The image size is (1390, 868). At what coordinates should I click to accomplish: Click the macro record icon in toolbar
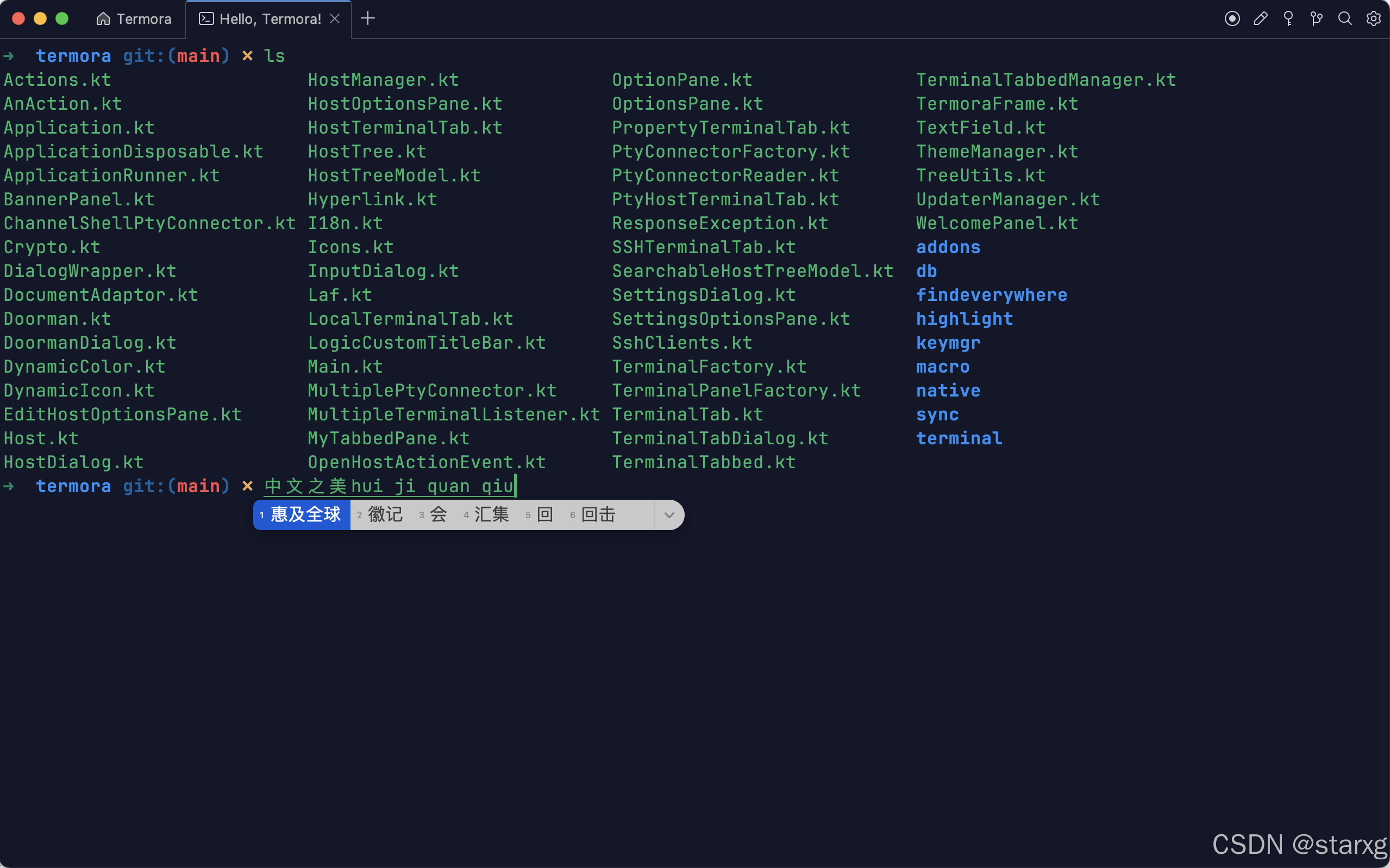(1231, 19)
